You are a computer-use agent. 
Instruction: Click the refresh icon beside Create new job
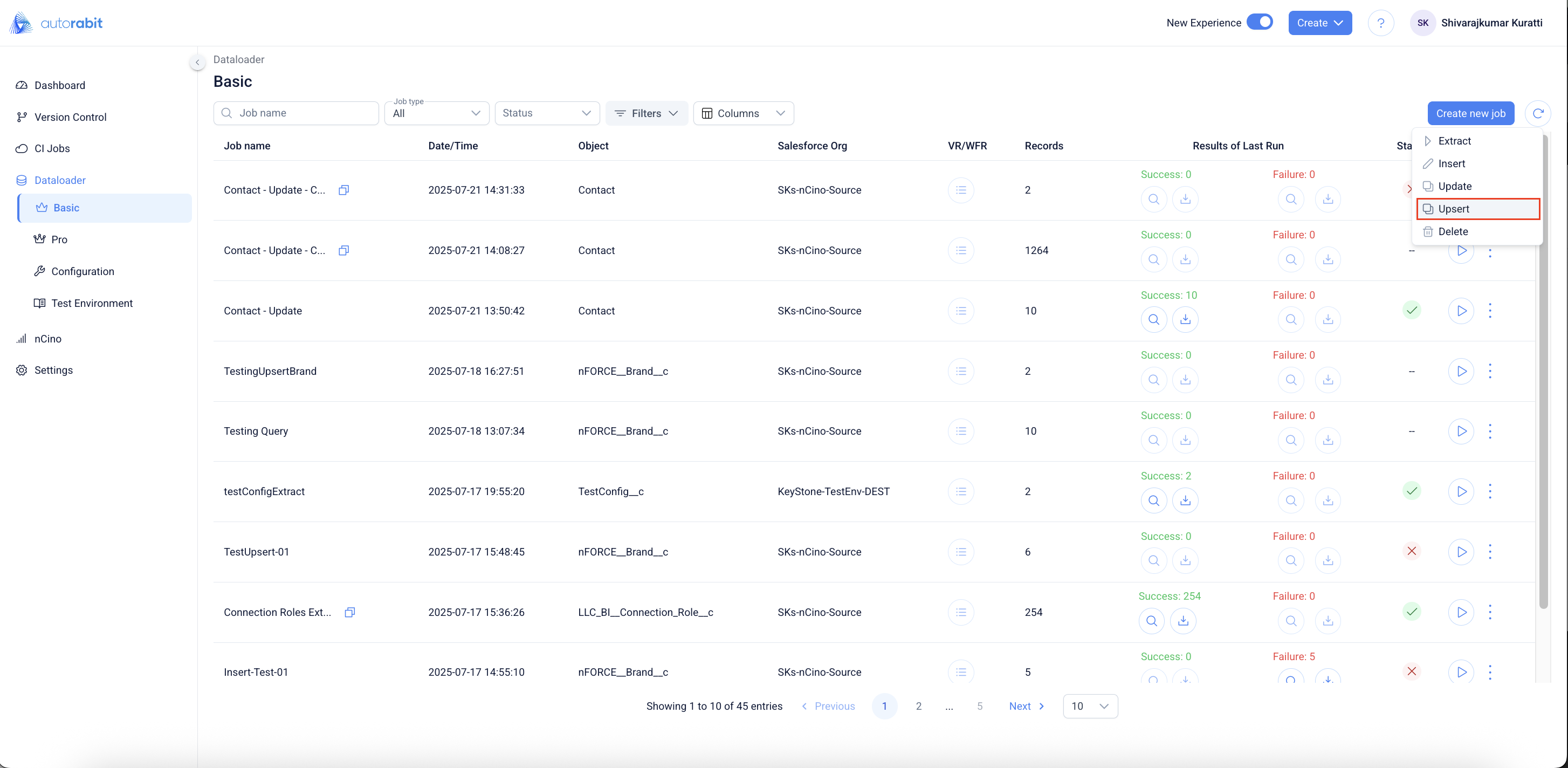(1538, 113)
